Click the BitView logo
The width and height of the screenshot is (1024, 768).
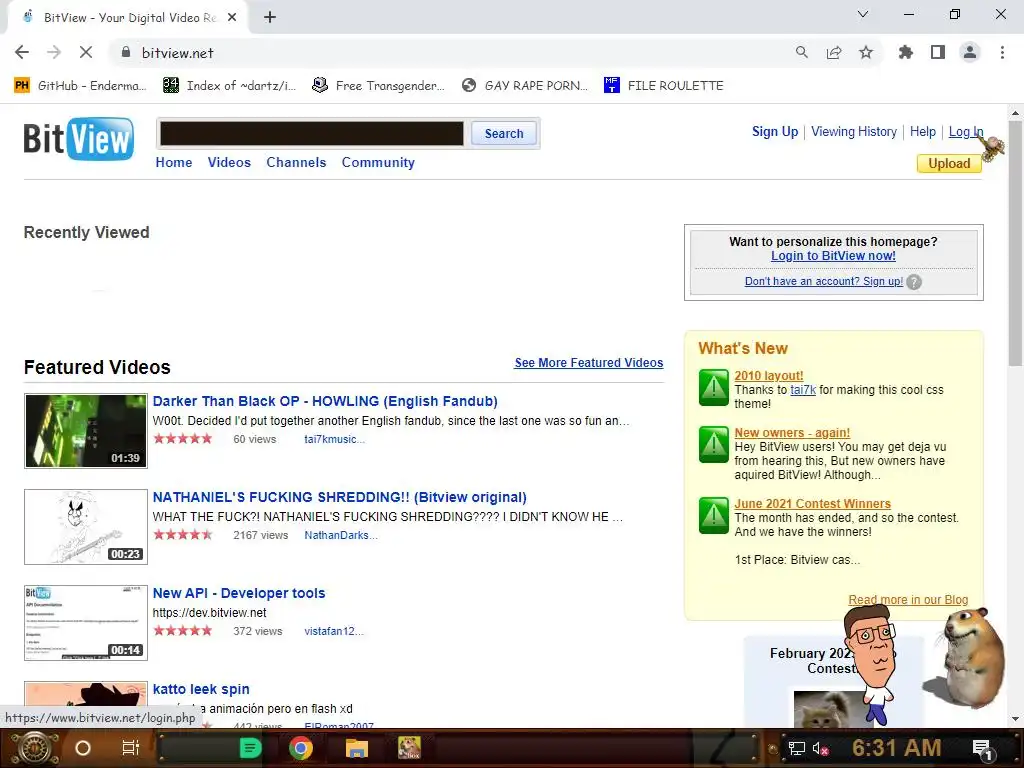click(78, 138)
